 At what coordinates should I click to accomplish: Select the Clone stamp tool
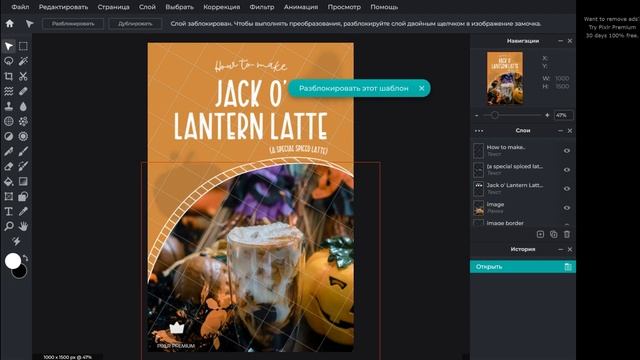click(x=9, y=106)
